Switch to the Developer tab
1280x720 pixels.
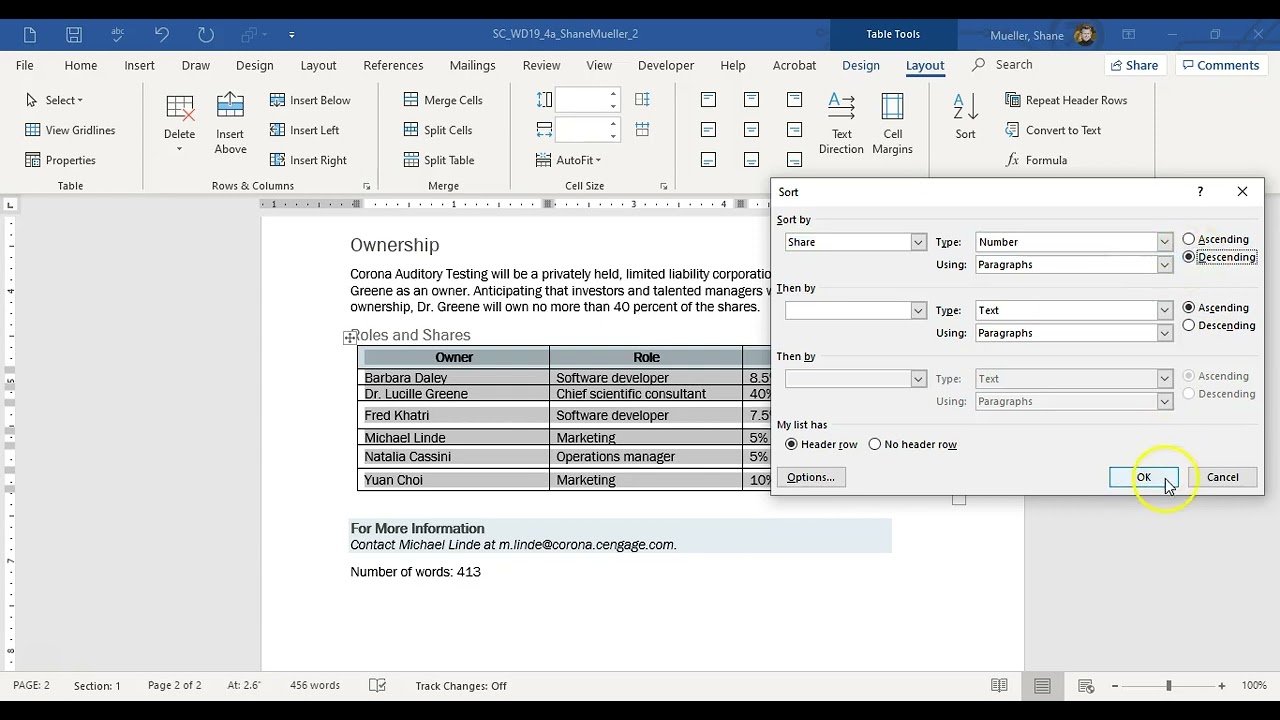[x=666, y=65]
